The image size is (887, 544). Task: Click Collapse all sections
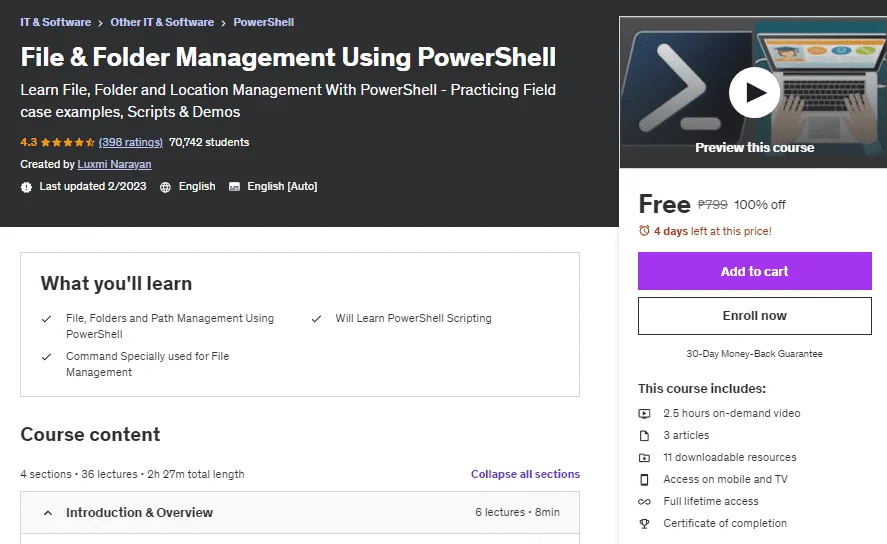click(525, 474)
